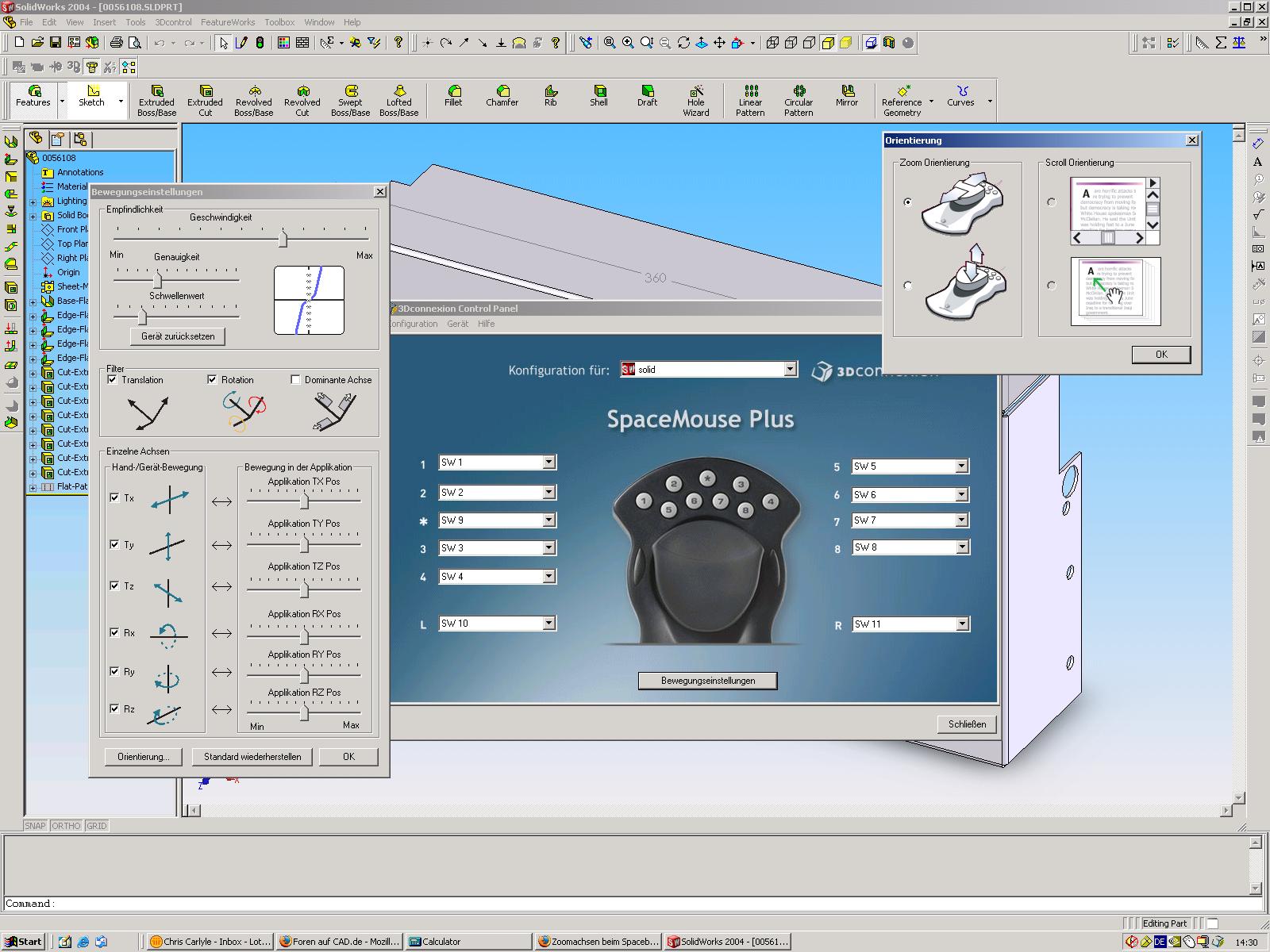Screen dimensions: 1270x952
Task: Uncheck the Rz axis checkbox
Action: (x=115, y=708)
